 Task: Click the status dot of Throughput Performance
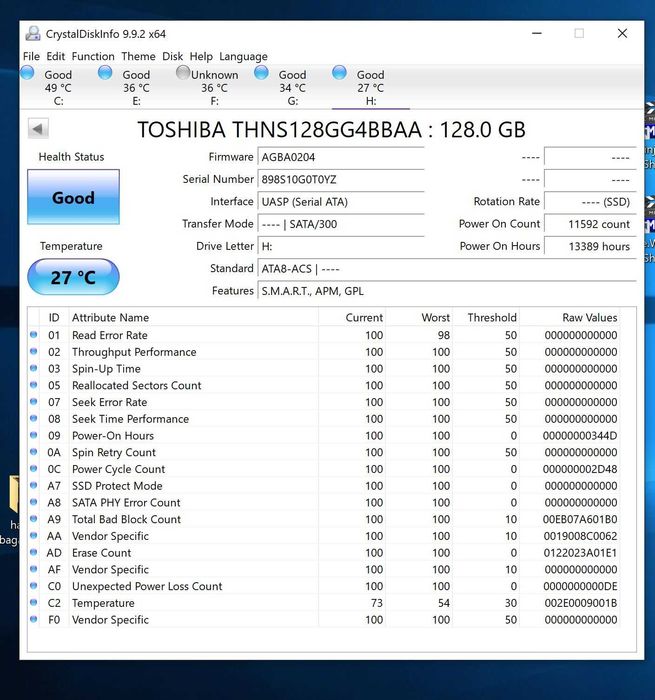tap(33, 351)
